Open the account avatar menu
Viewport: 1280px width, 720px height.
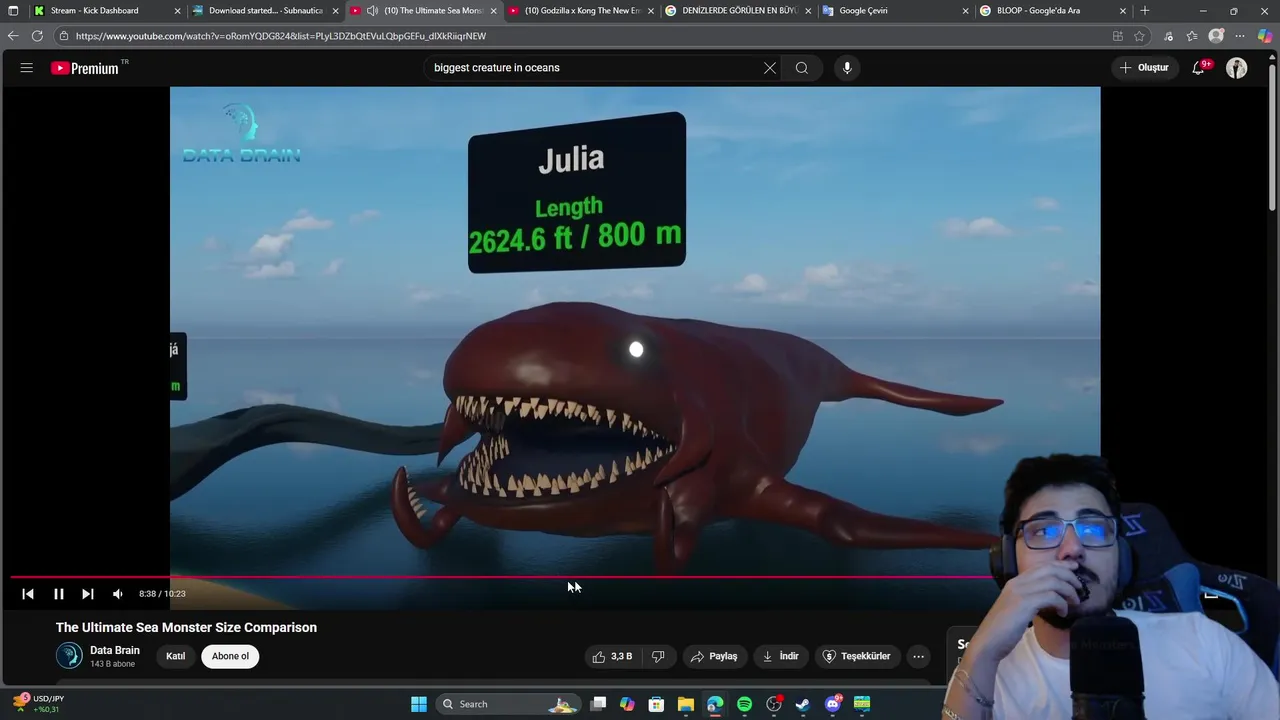click(1237, 68)
